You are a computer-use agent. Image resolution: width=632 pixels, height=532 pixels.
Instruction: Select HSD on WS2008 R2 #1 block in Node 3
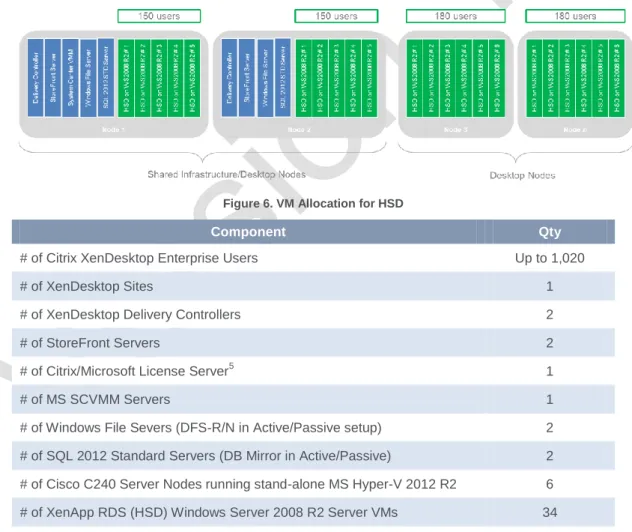pos(414,78)
